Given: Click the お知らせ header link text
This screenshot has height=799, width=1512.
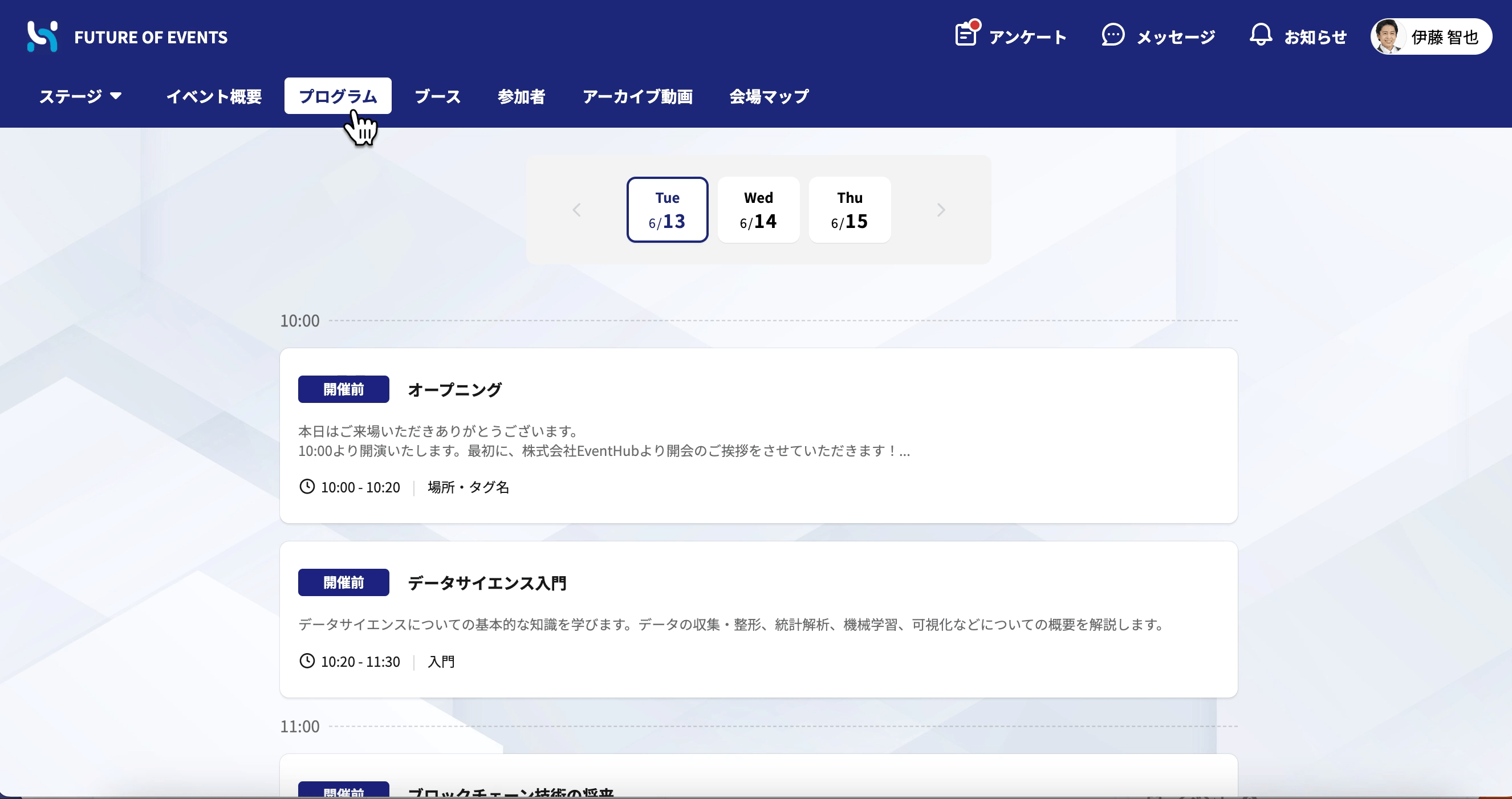Looking at the screenshot, I should (x=1315, y=37).
